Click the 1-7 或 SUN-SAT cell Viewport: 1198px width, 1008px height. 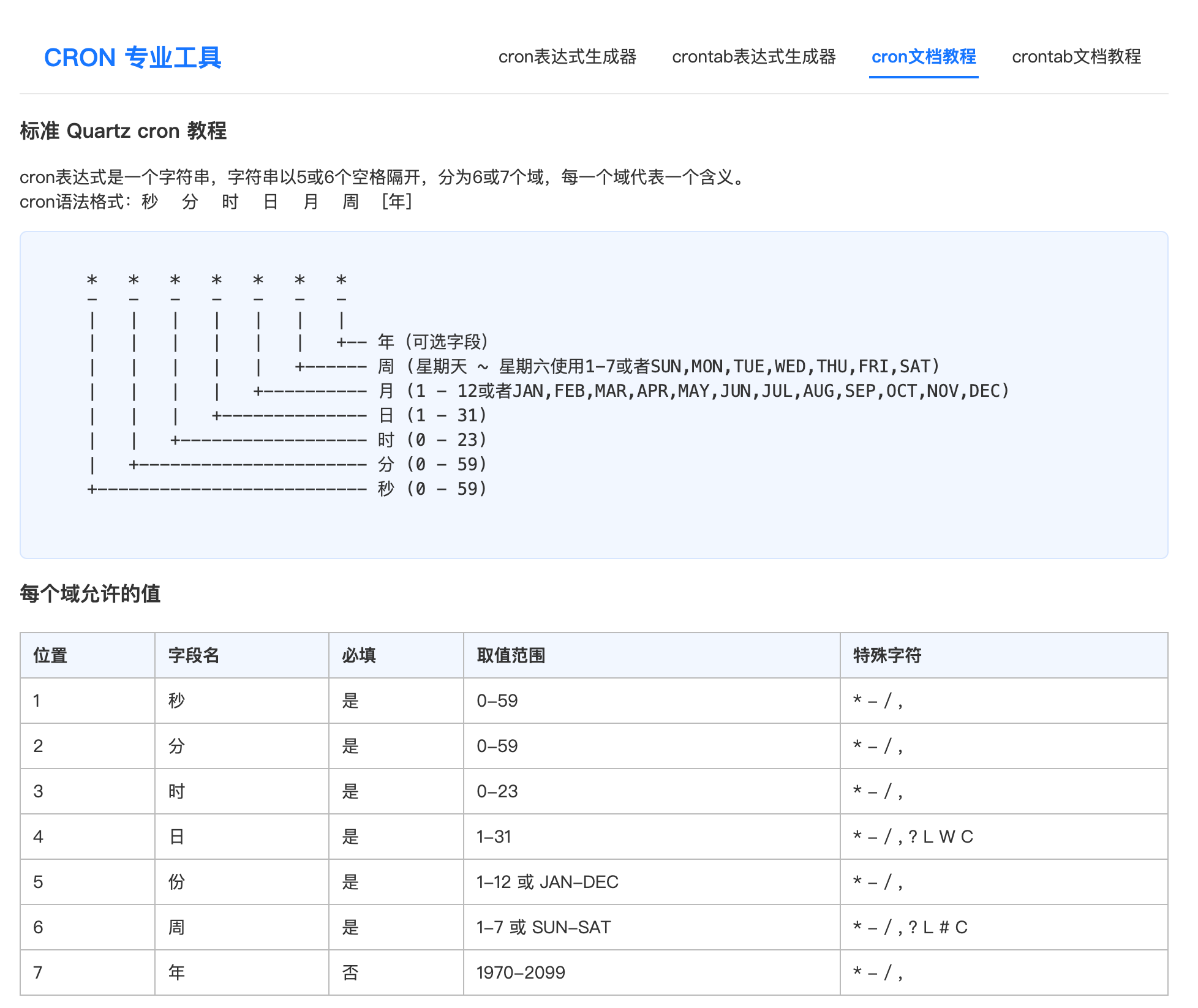coord(544,927)
